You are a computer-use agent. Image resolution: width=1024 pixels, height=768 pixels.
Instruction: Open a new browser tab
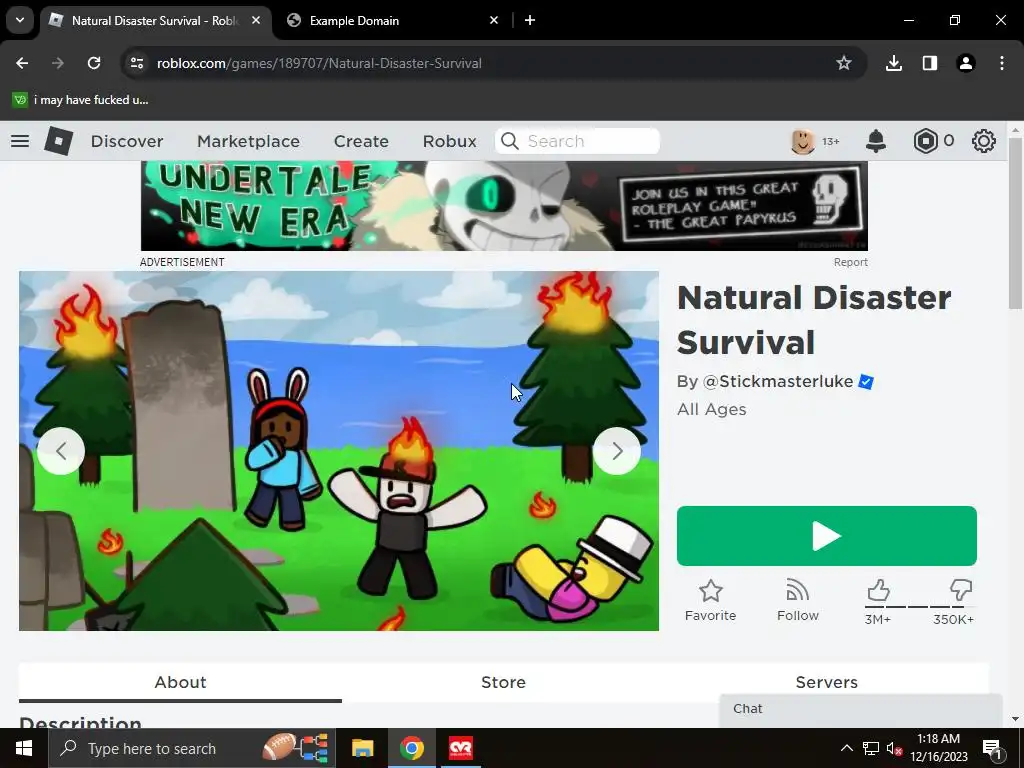point(530,20)
